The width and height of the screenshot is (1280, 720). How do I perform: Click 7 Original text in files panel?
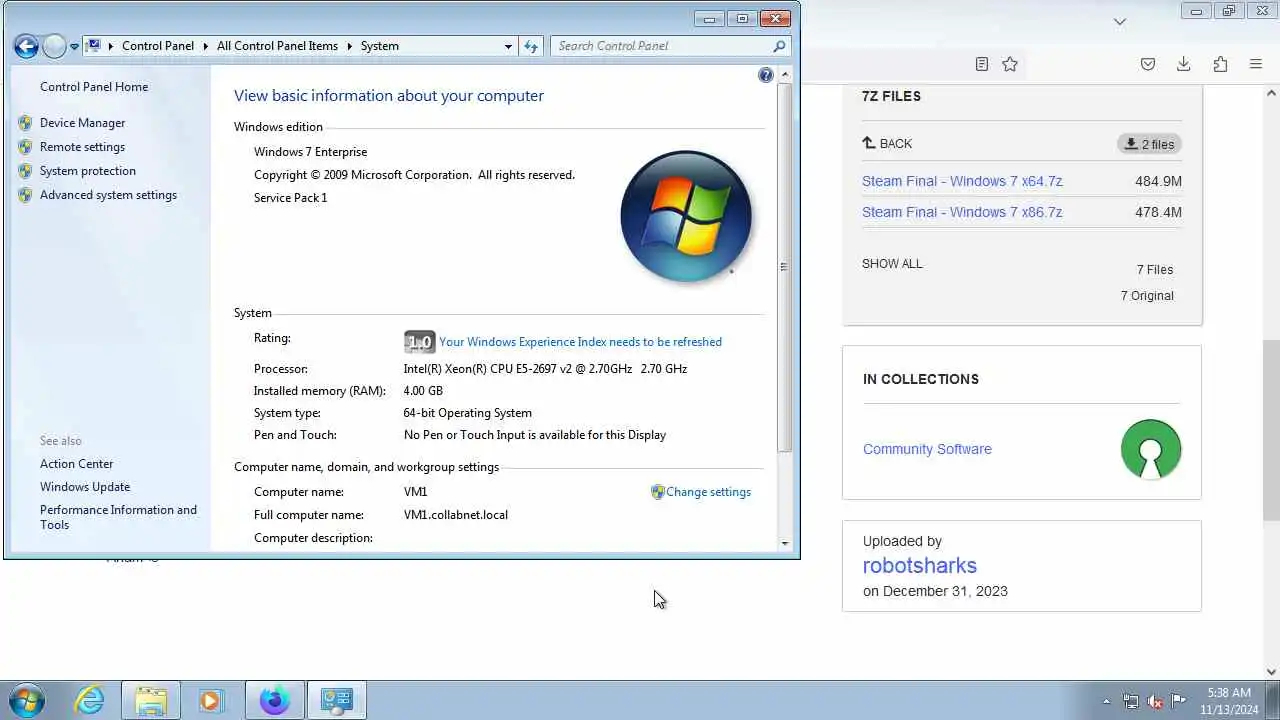pyautogui.click(x=1147, y=296)
